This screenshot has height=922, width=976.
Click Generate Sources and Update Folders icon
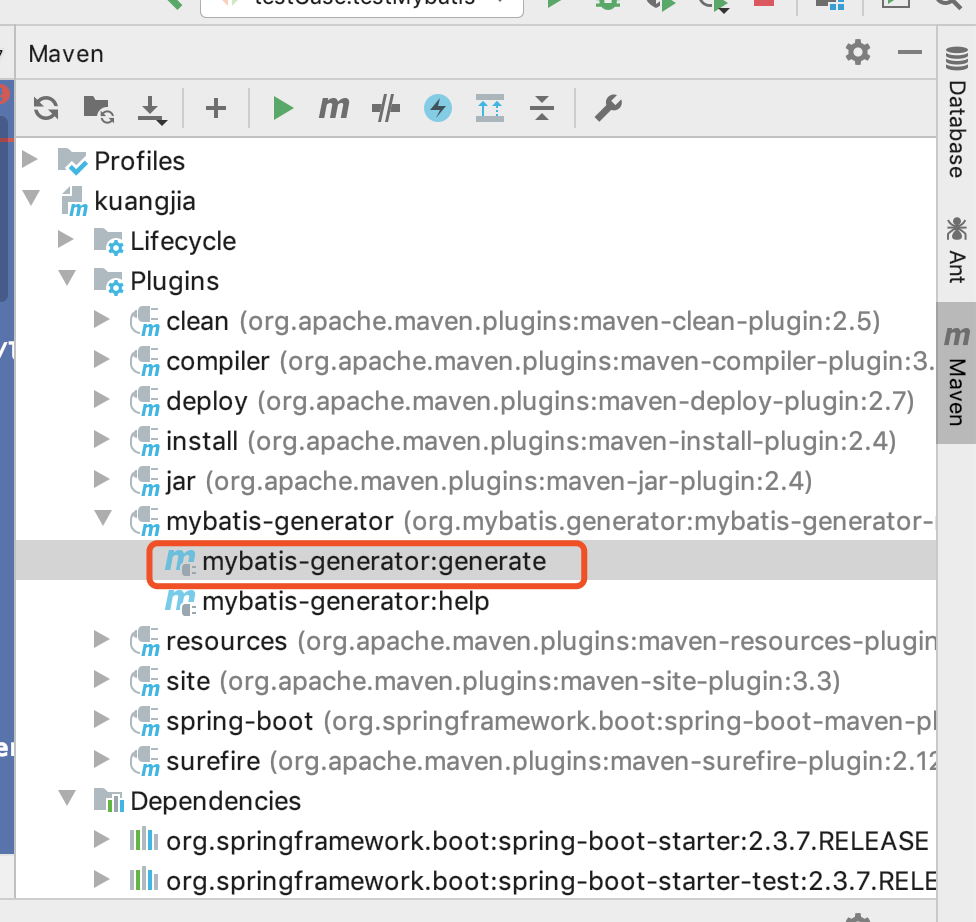(x=98, y=109)
